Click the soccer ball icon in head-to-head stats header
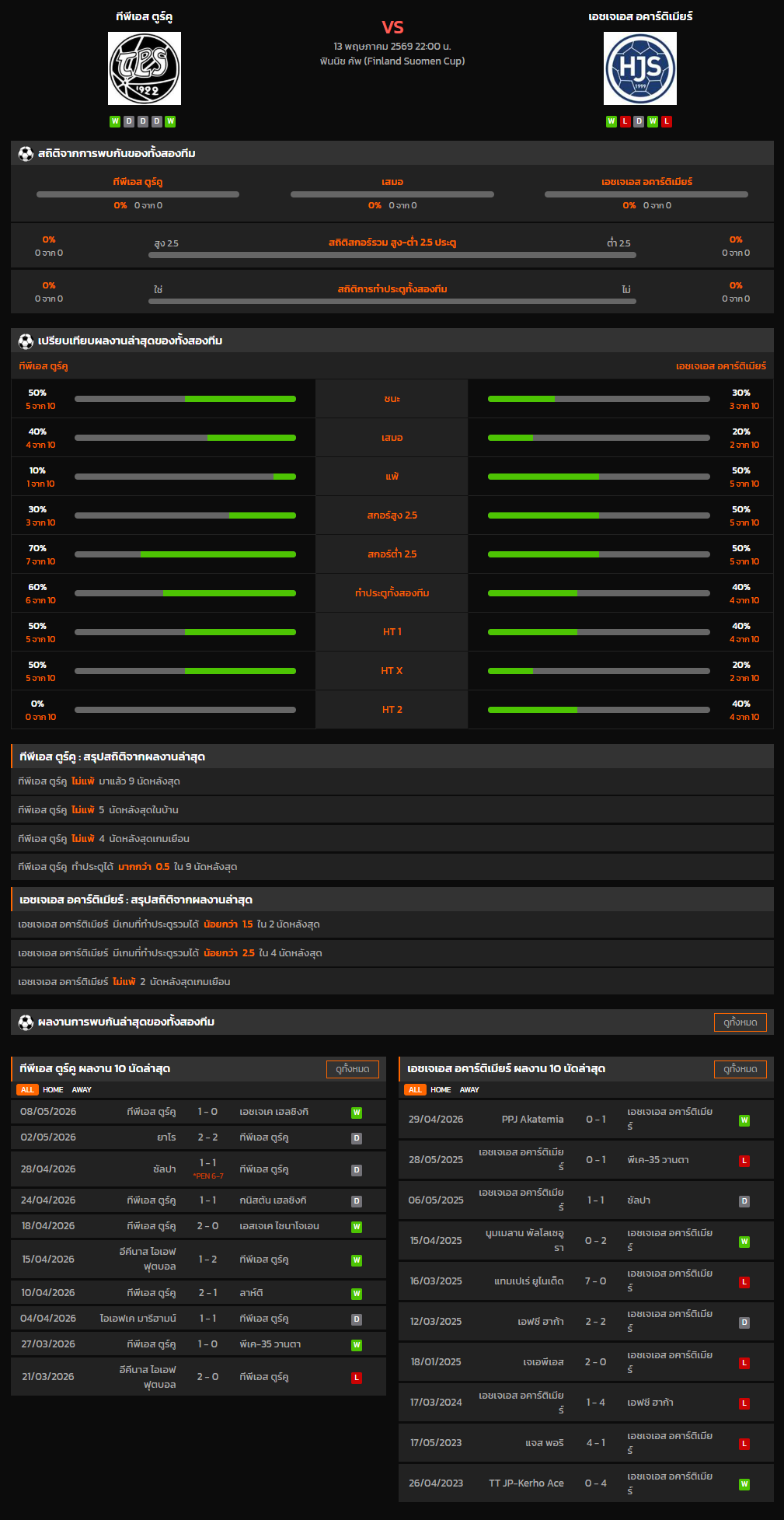784x1520 pixels. click(26, 153)
